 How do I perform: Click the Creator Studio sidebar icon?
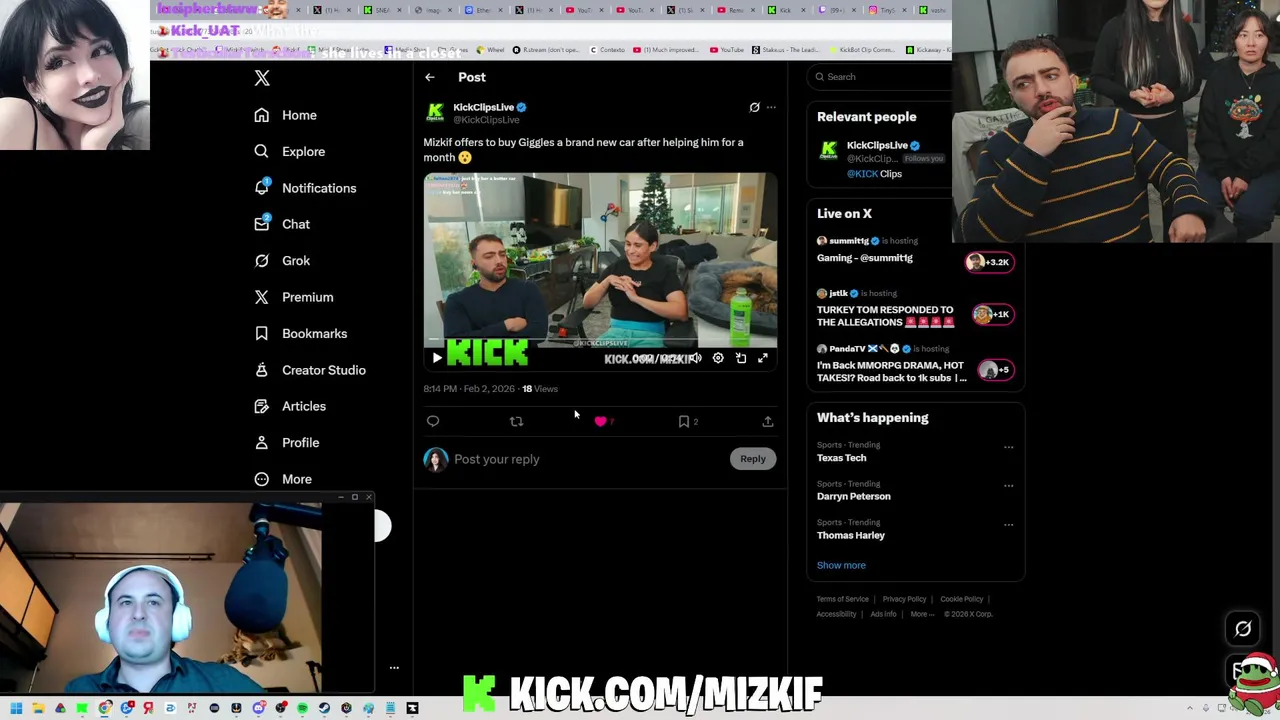(x=261, y=370)
